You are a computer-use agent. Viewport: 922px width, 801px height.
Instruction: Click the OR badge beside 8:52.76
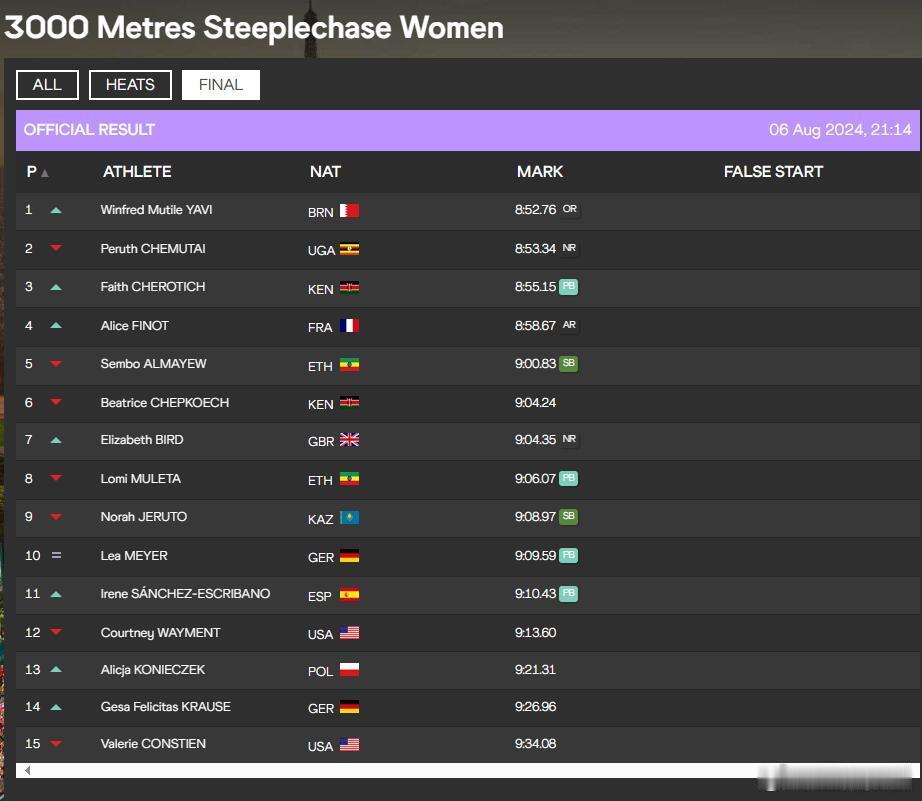point(569,209)
